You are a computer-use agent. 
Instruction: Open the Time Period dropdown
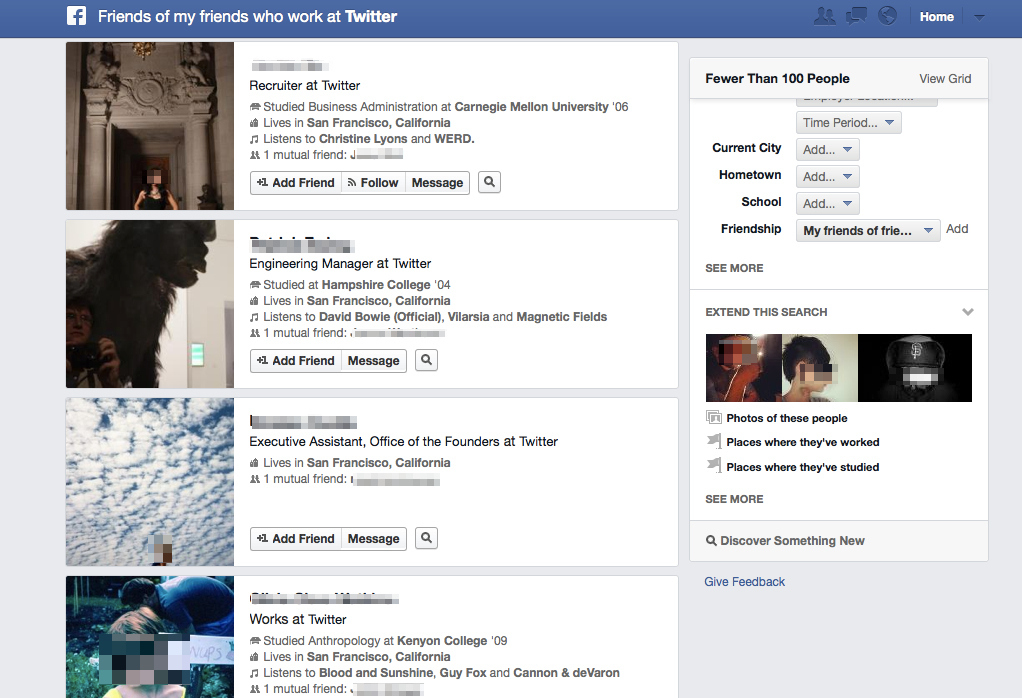849,123
